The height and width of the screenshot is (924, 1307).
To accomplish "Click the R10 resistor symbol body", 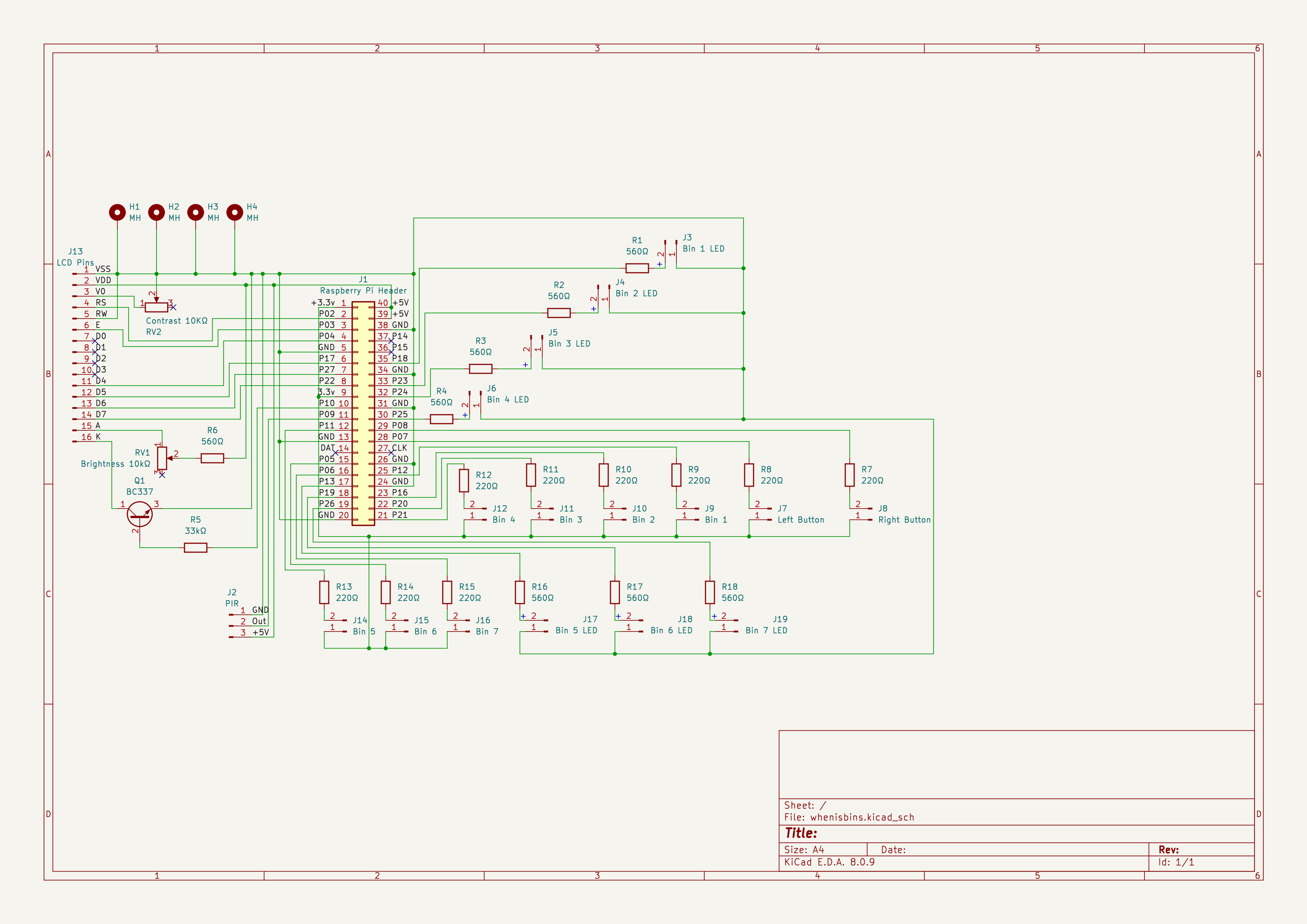I will point(603,475).
